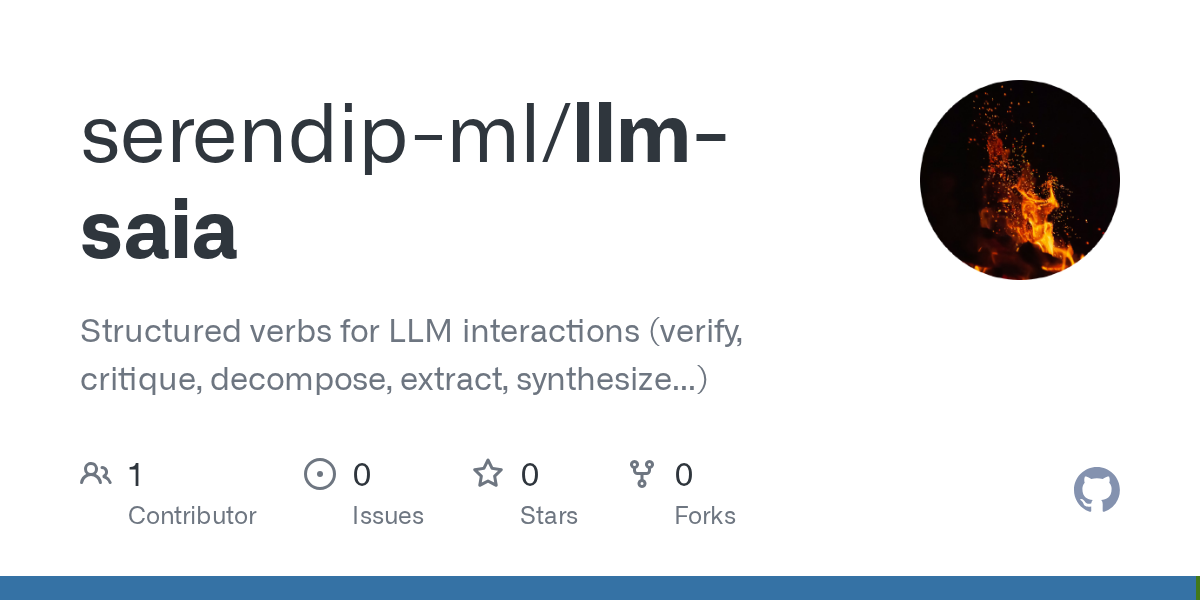
Task: Click the forks count number 0
Action: coord(684,475)
